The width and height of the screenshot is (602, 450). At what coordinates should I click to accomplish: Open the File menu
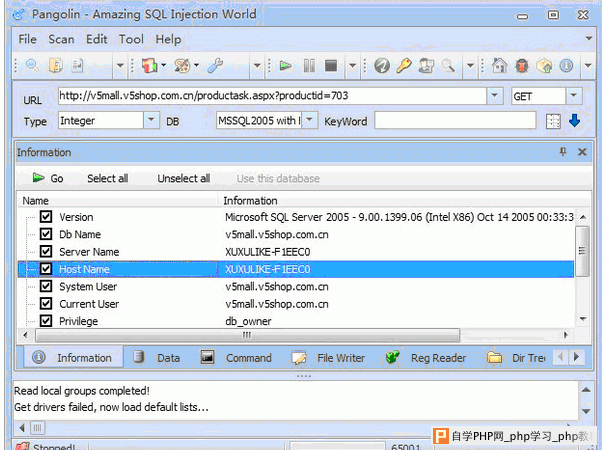(27, 39)
